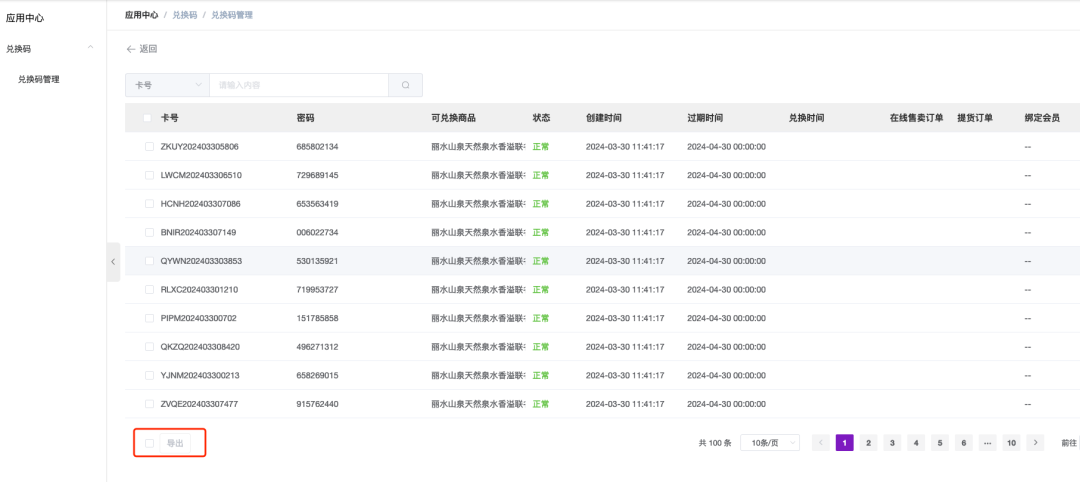The height and width of the screenshot is (482, 1080).
Task: Go to page 6
Action: (x=964, y=443)
